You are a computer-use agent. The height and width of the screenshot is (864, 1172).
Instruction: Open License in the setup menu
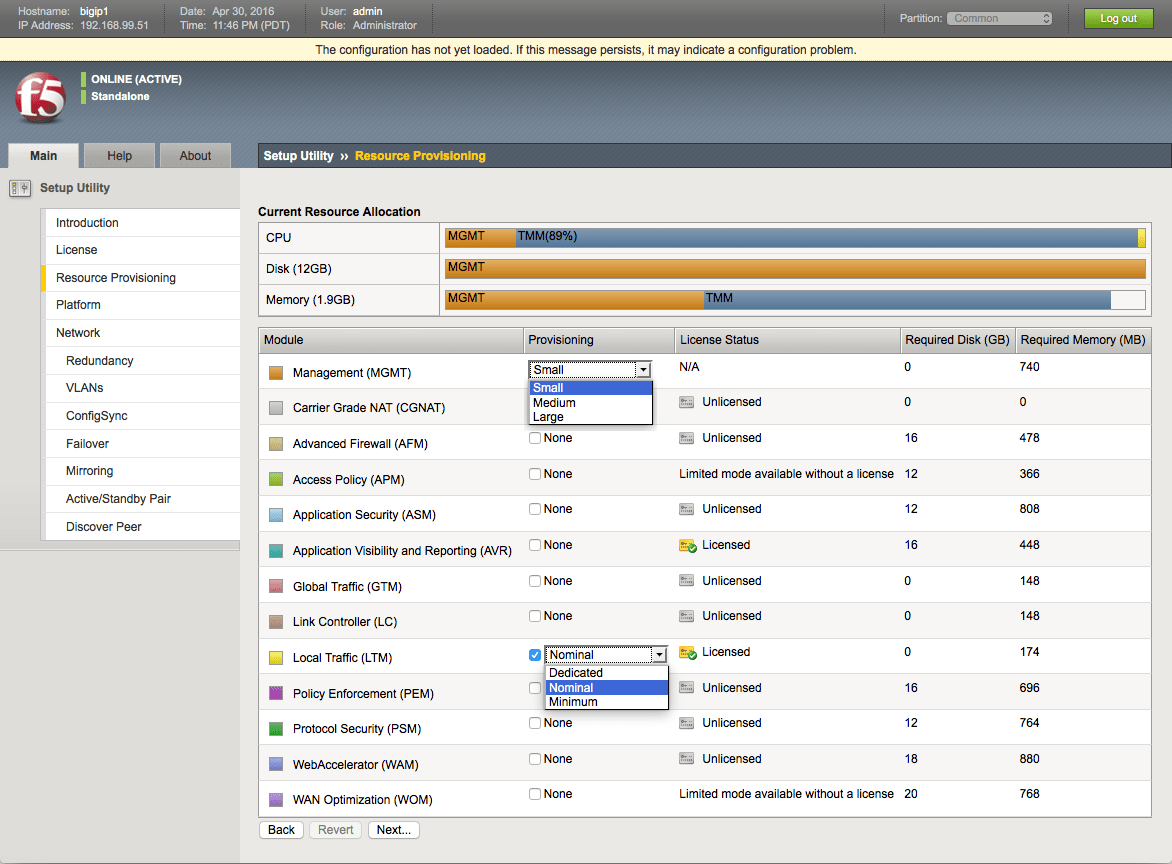pyautogui.click(x=143, y=250)
